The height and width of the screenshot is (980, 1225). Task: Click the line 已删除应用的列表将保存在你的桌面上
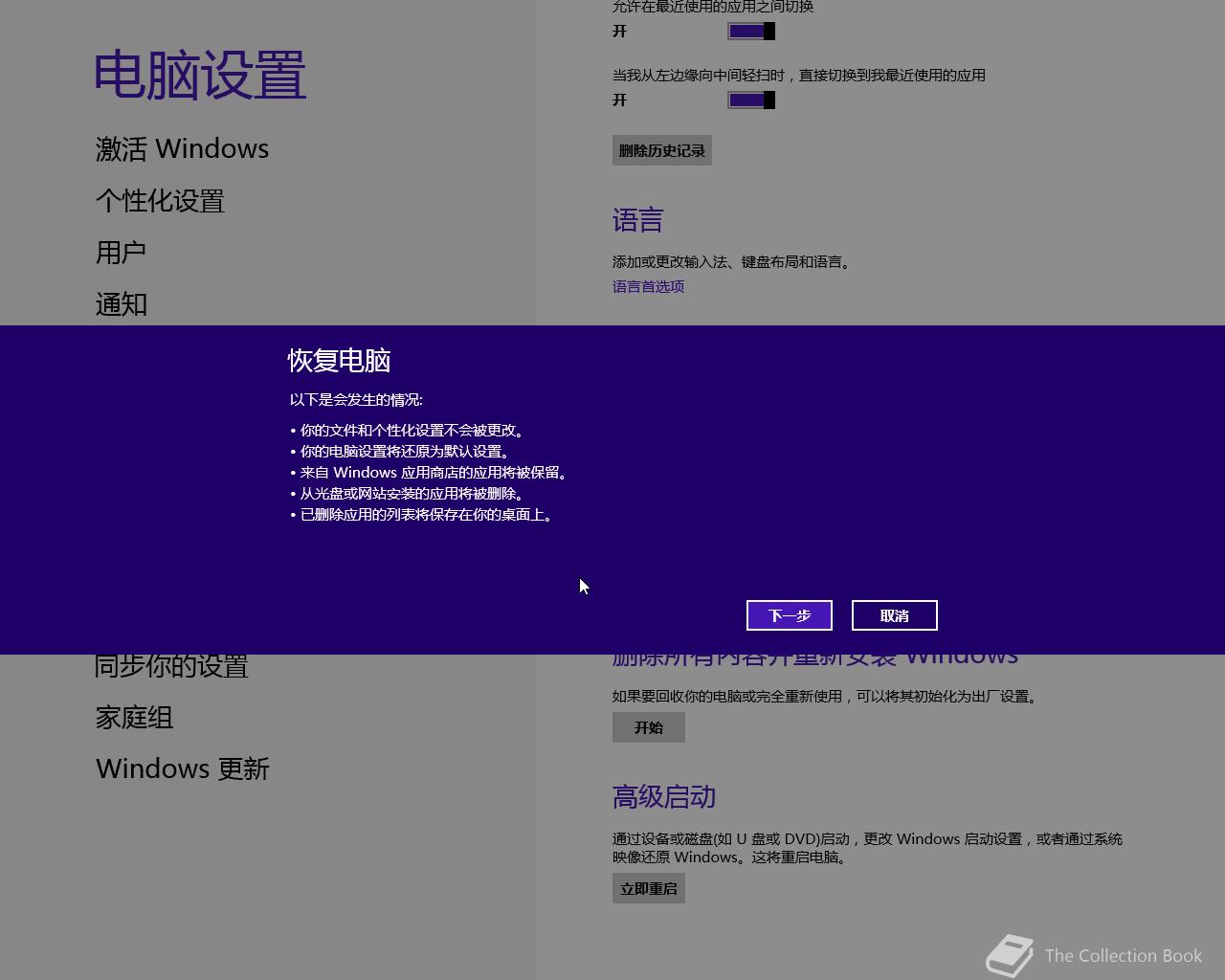click(422, 515)
